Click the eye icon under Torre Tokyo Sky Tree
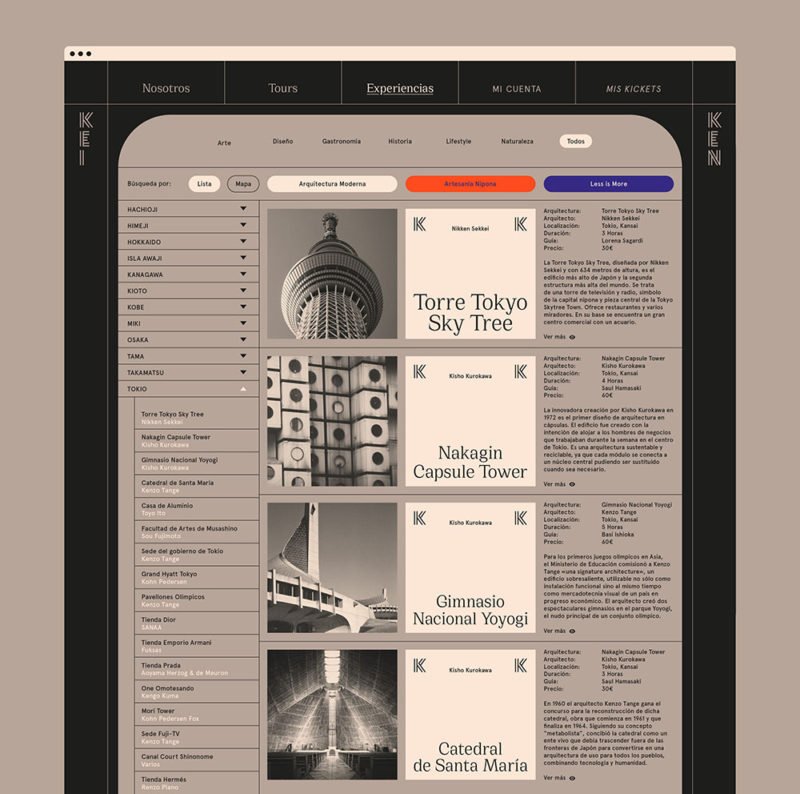This screenshot has width=800, height=794. [572, 337]
